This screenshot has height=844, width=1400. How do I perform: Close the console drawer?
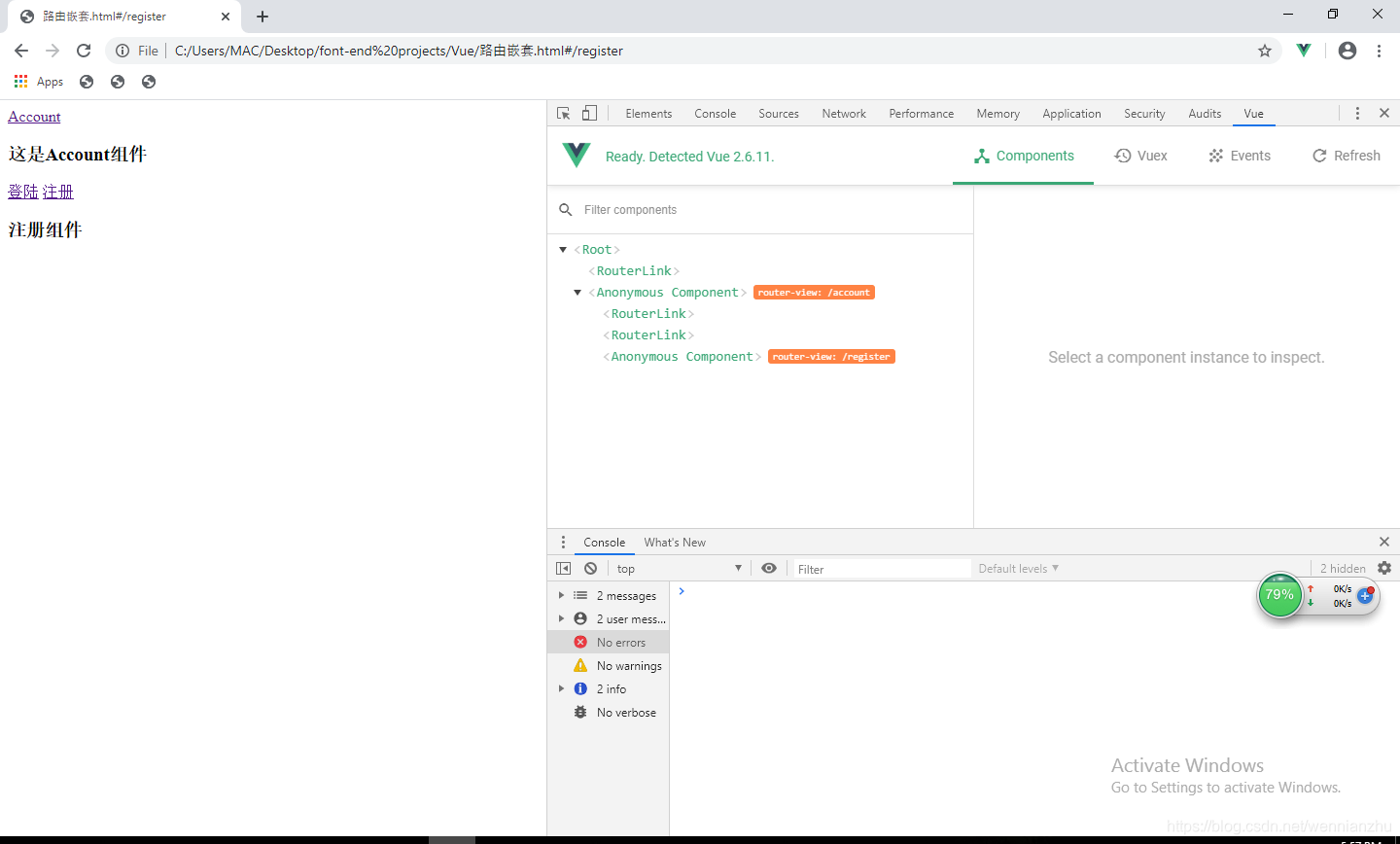tap(1384, 542)
